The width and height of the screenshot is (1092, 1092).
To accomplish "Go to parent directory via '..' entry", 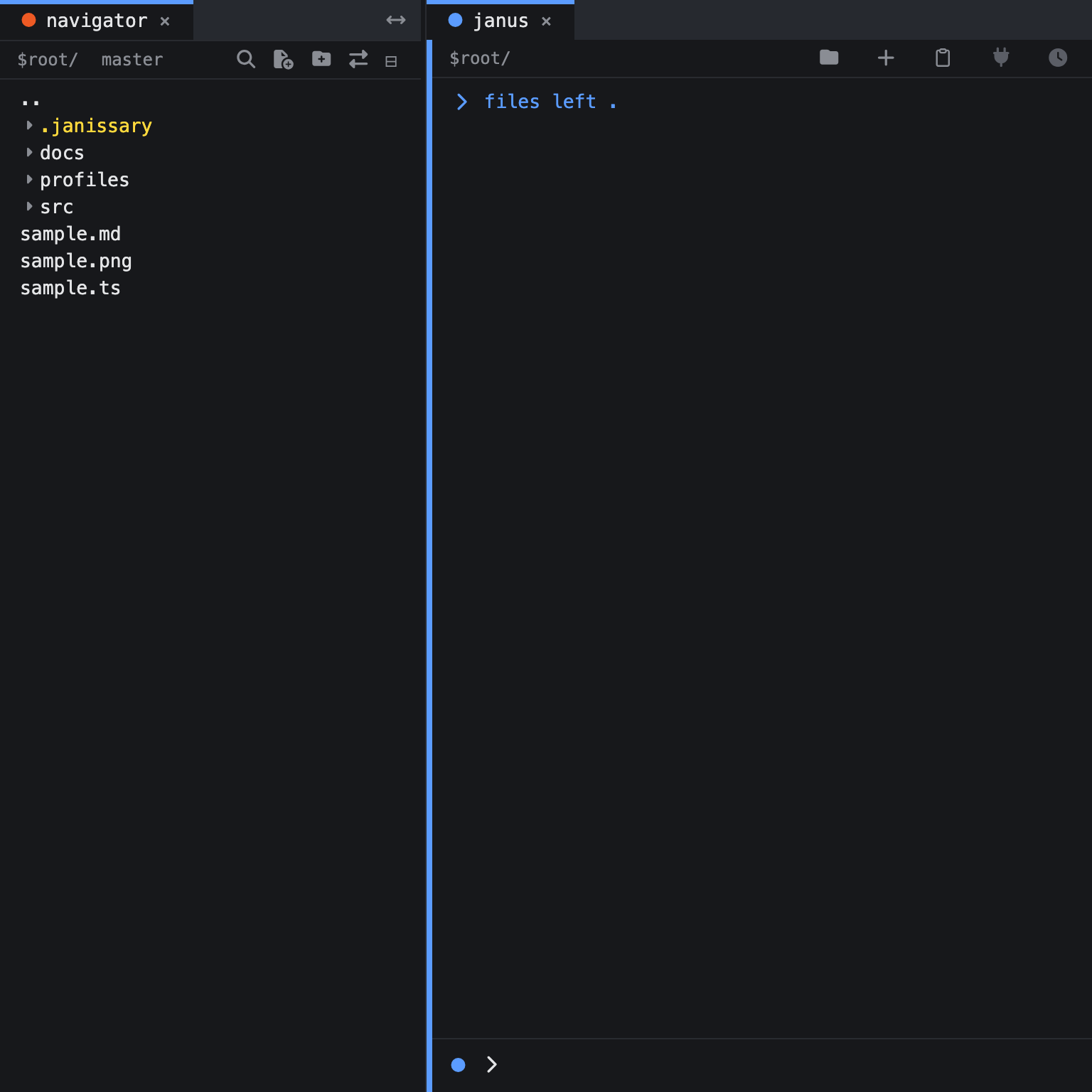I will pos(31,102).
